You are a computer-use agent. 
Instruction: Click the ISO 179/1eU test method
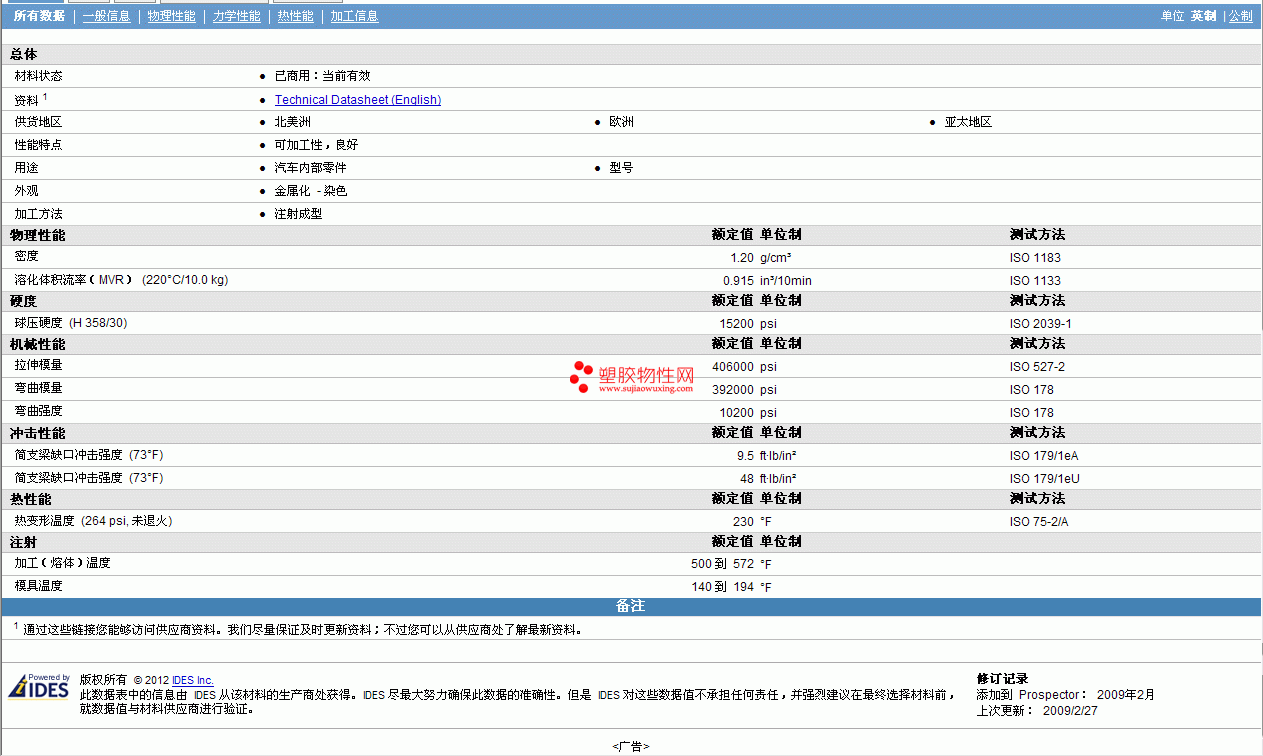click(x=1045, y=479)
